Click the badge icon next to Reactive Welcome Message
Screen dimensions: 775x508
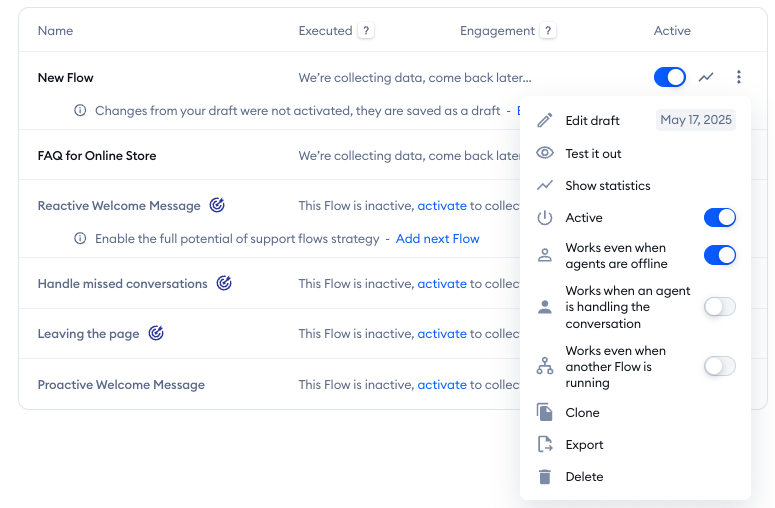tap(217, 206)
